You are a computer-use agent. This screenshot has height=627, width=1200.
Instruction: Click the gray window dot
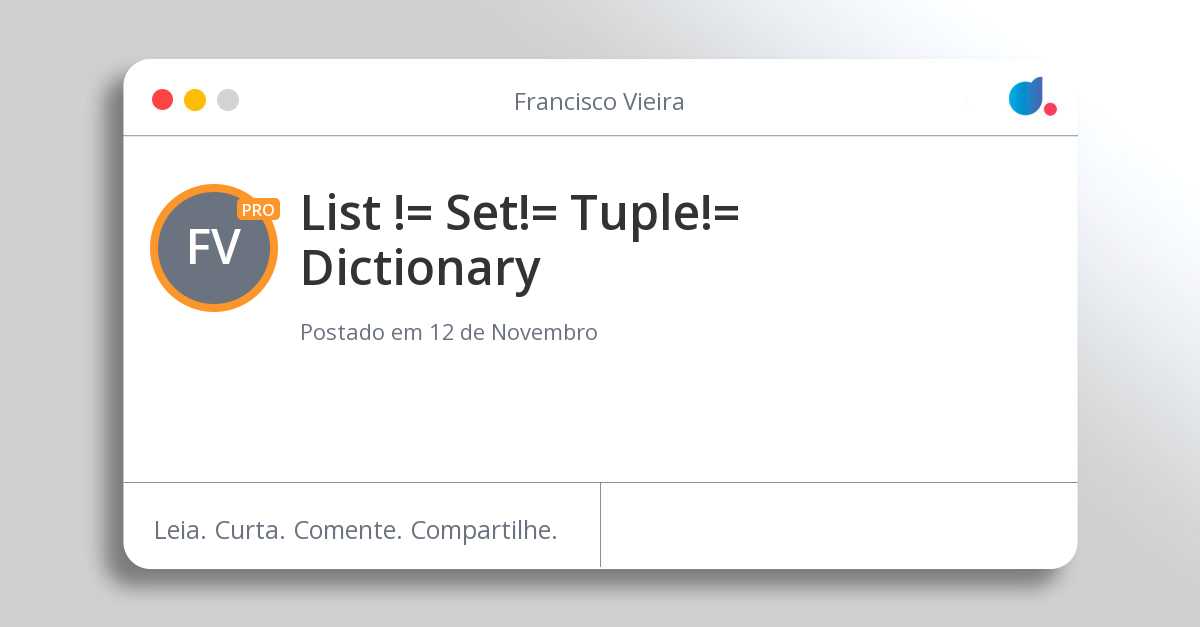coord(228,100)
